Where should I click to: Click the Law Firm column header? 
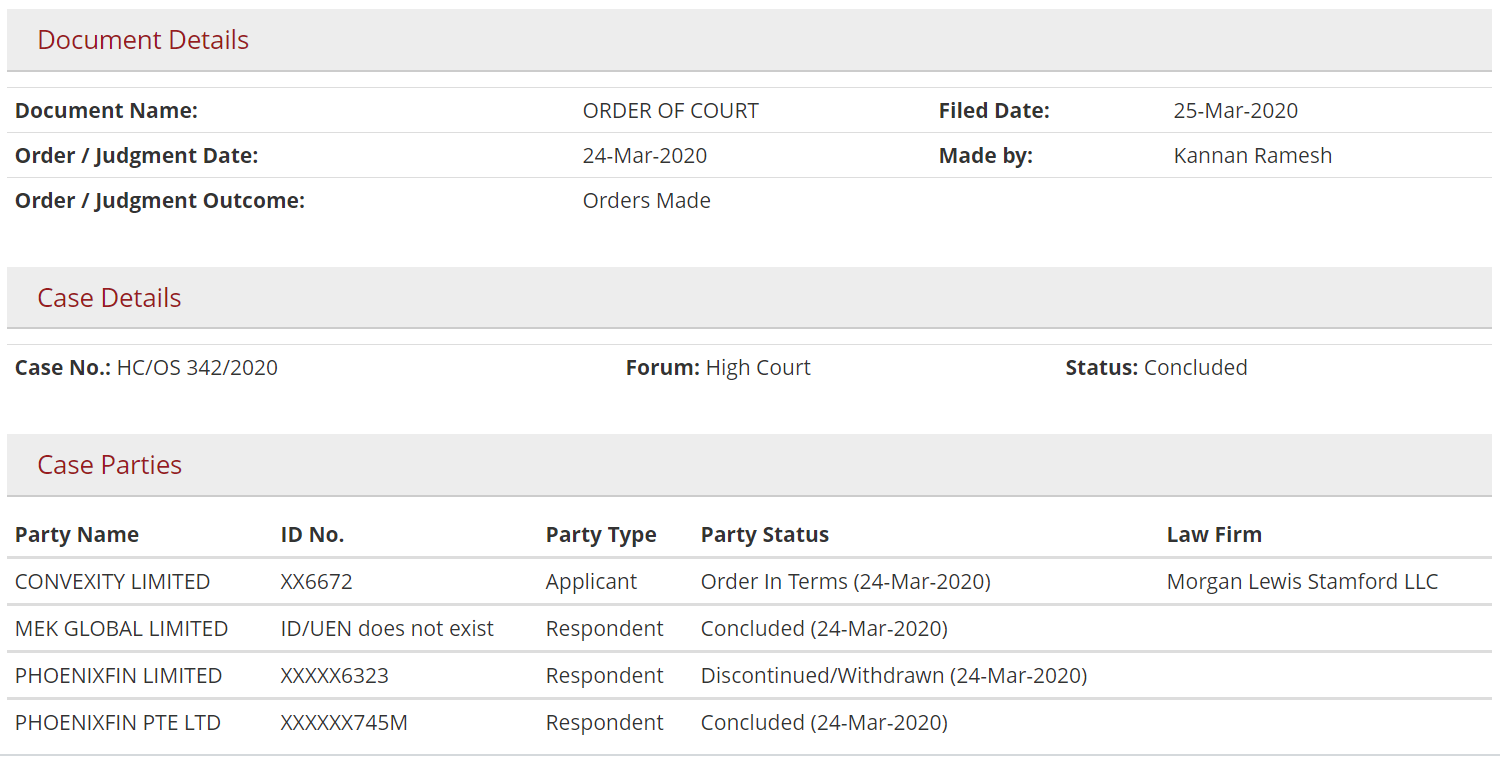click(1214, 535)
